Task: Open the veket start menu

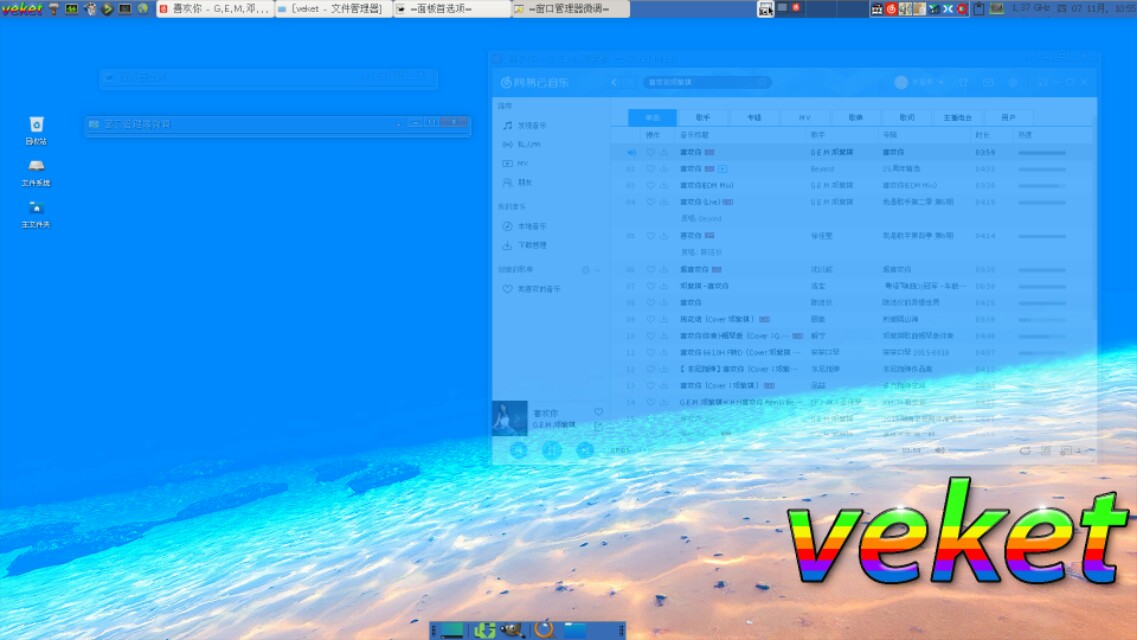Action: pos(22,9)
